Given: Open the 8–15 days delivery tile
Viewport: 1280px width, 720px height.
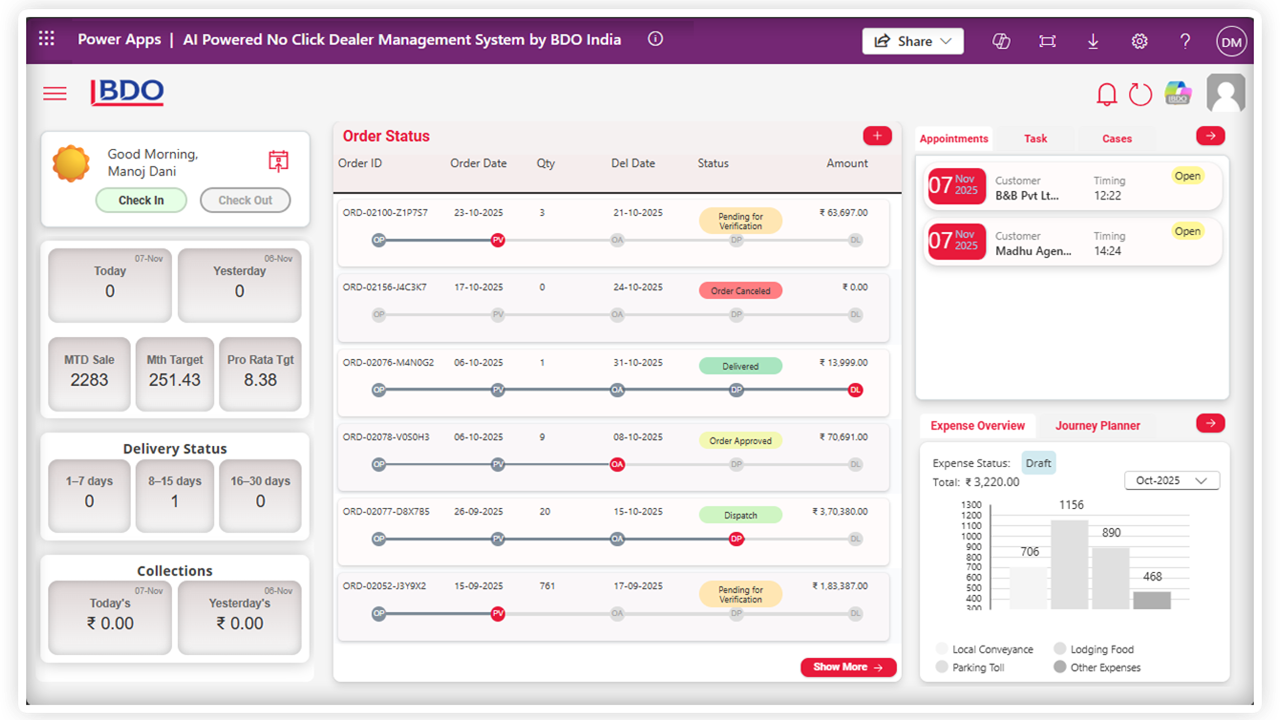Looking at the screenshot, I should tap(175, 496).
